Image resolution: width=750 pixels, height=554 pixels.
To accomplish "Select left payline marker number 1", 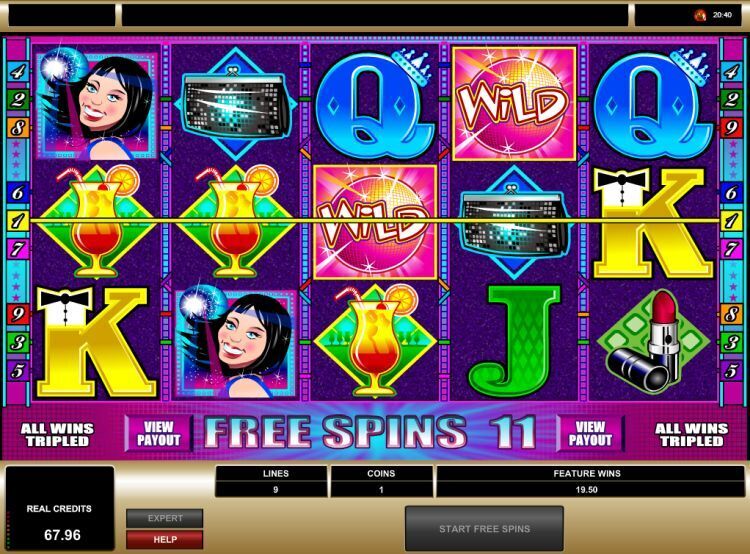I will [x=17, y=221].
